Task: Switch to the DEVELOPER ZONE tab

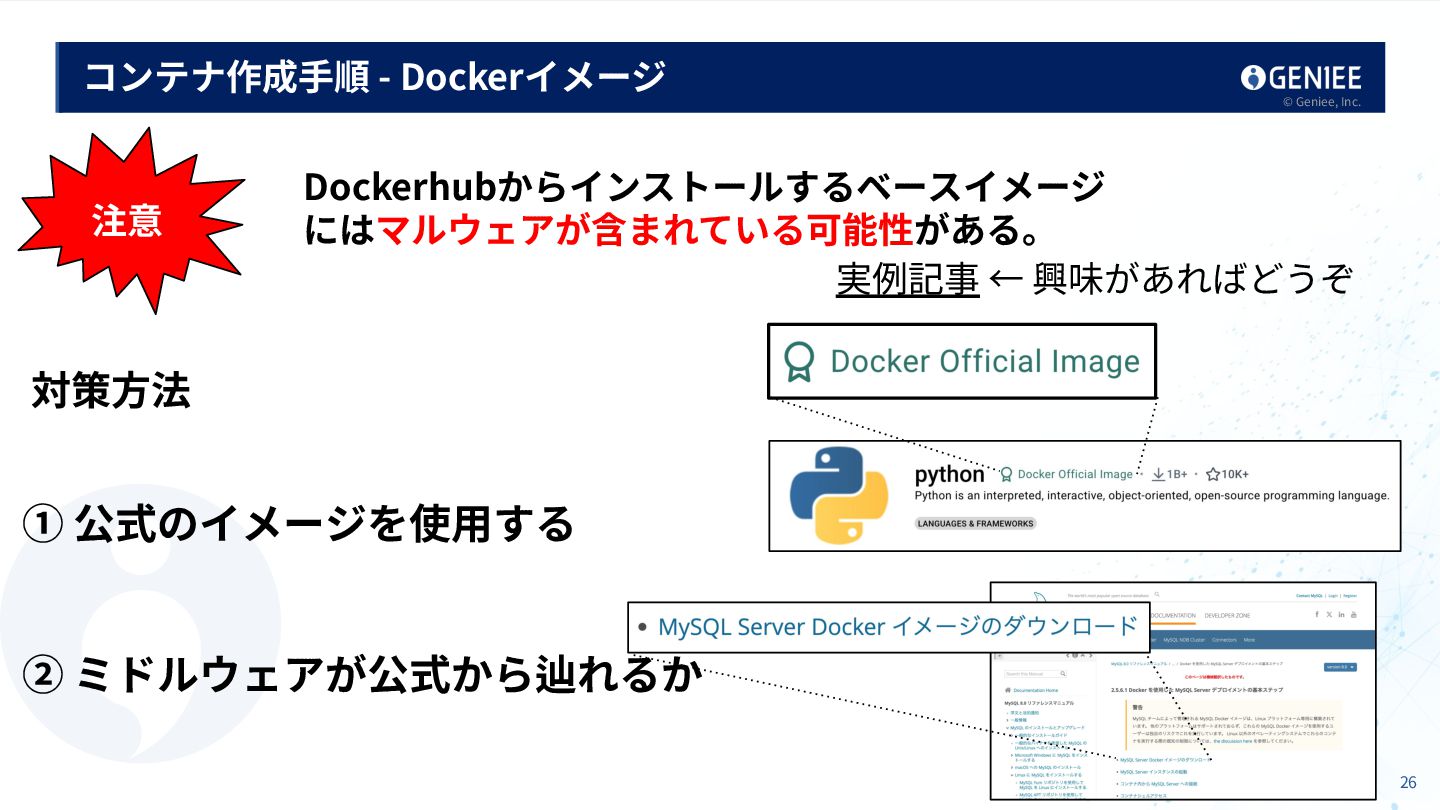Action: [x=1227, y=615]
